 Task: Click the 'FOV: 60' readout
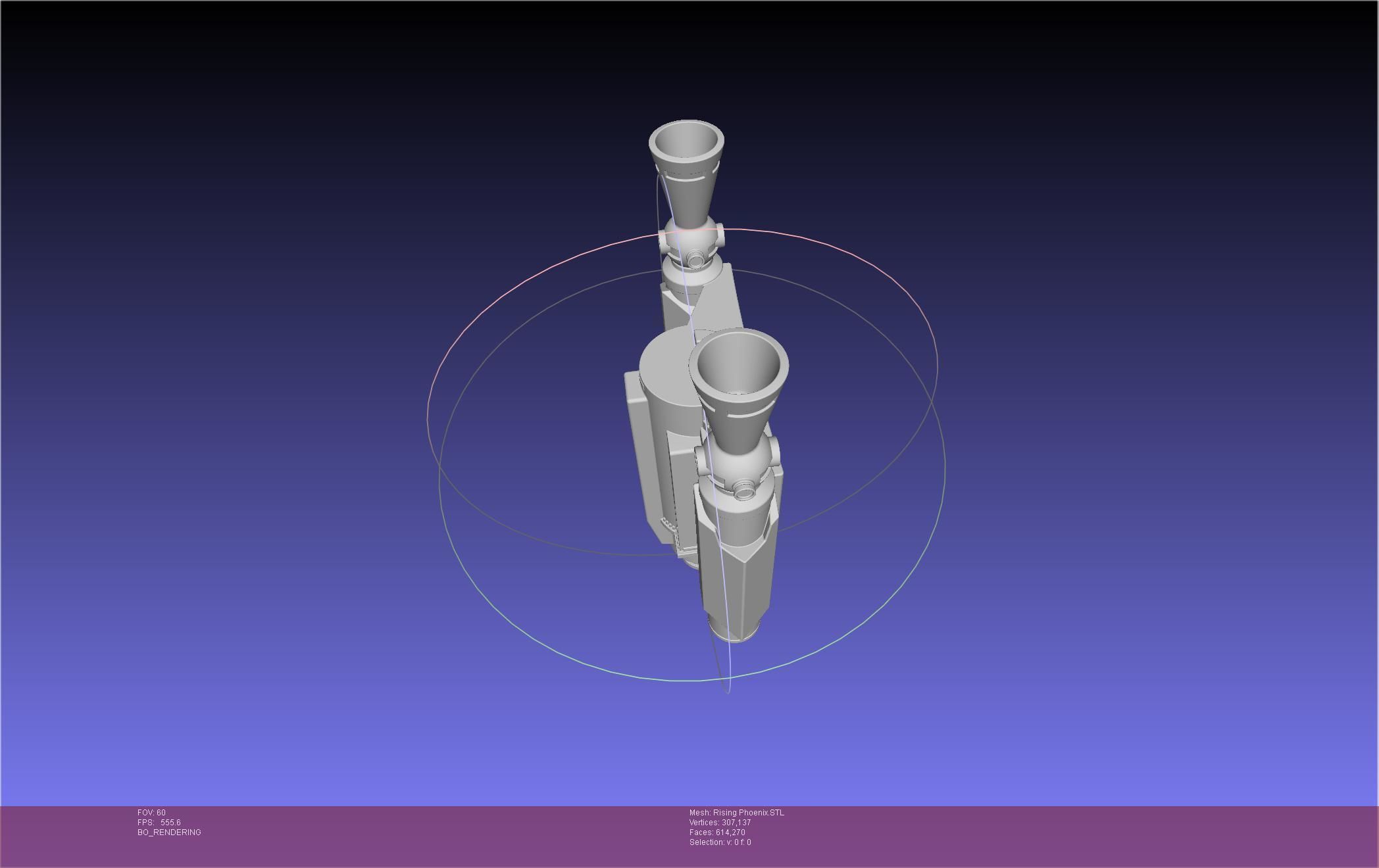click(151, 813)
